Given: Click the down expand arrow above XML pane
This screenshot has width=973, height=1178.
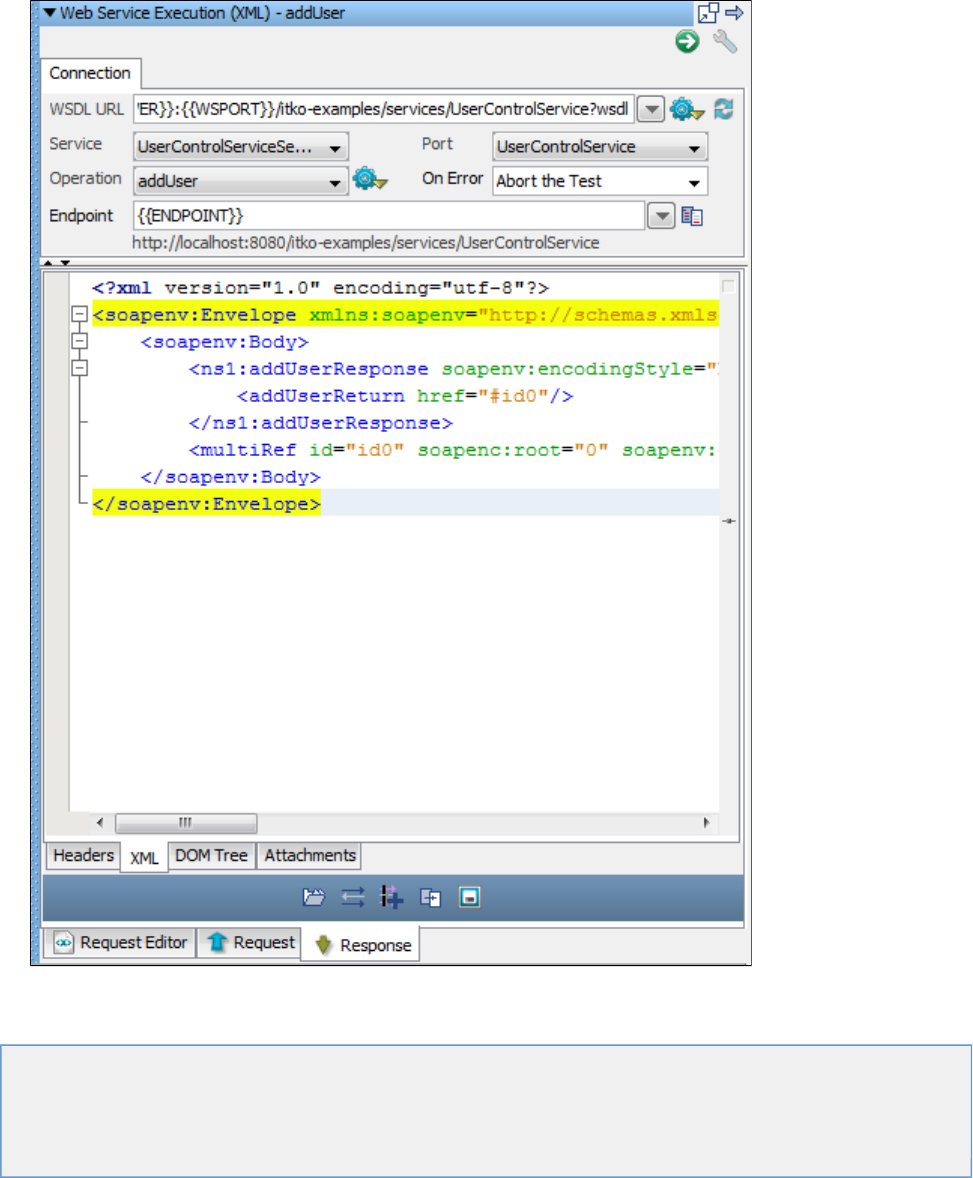Looking at the screenshot, I should [x=65, y=263].
